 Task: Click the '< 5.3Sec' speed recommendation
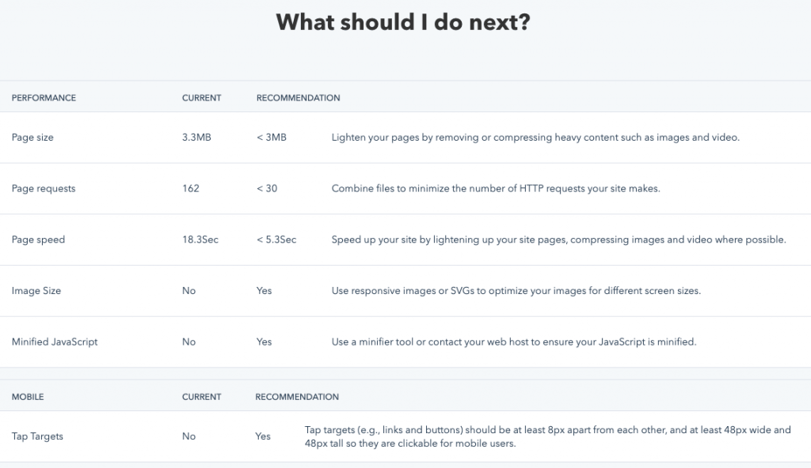tap(276, 239)
